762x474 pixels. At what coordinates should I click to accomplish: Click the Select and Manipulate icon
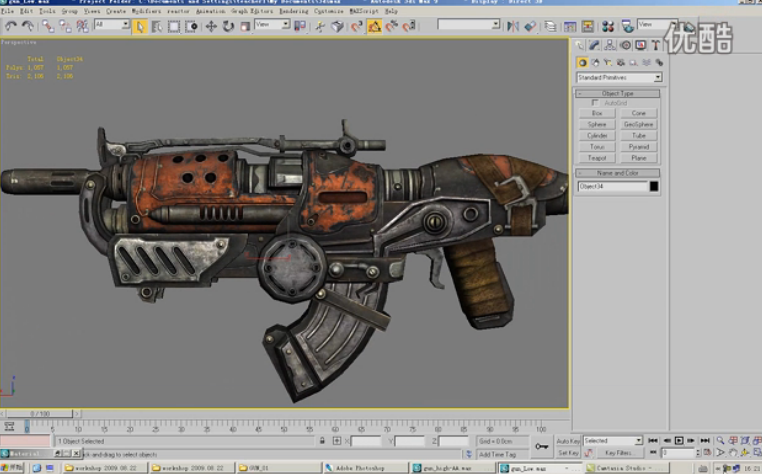[320, 26]
